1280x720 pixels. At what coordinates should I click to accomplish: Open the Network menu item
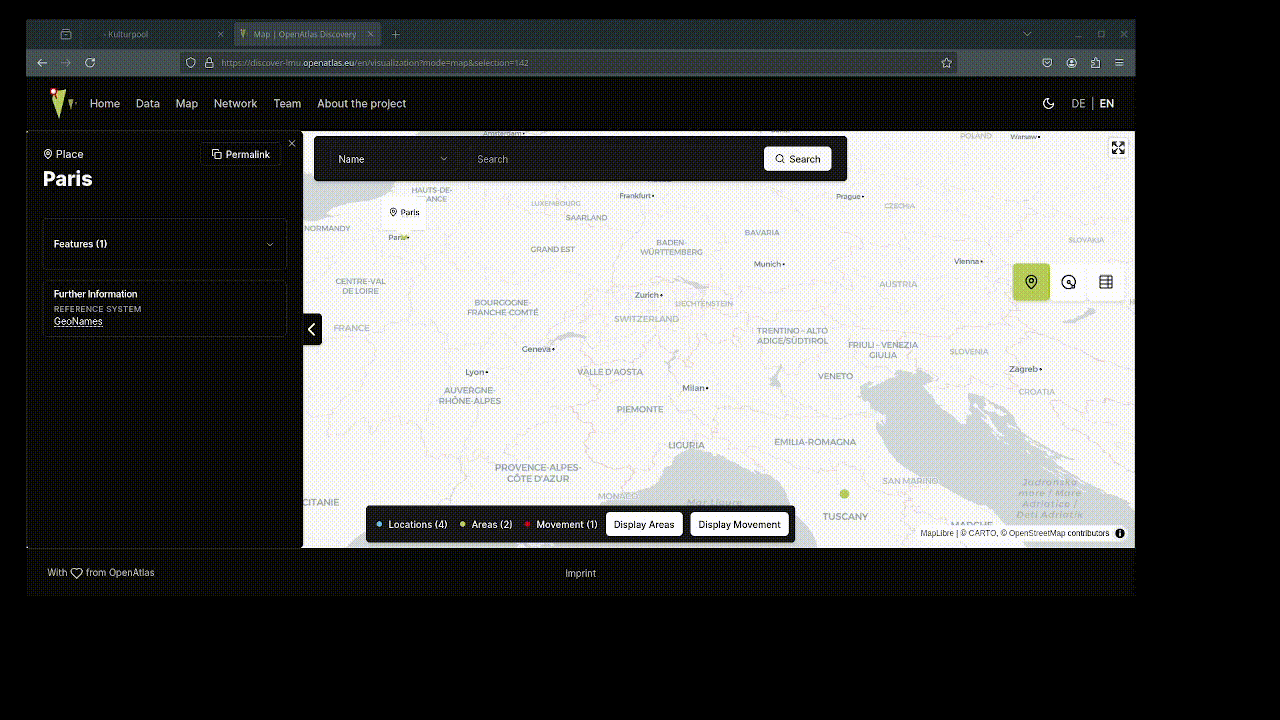pyautogui.click(x=235, y=103)
